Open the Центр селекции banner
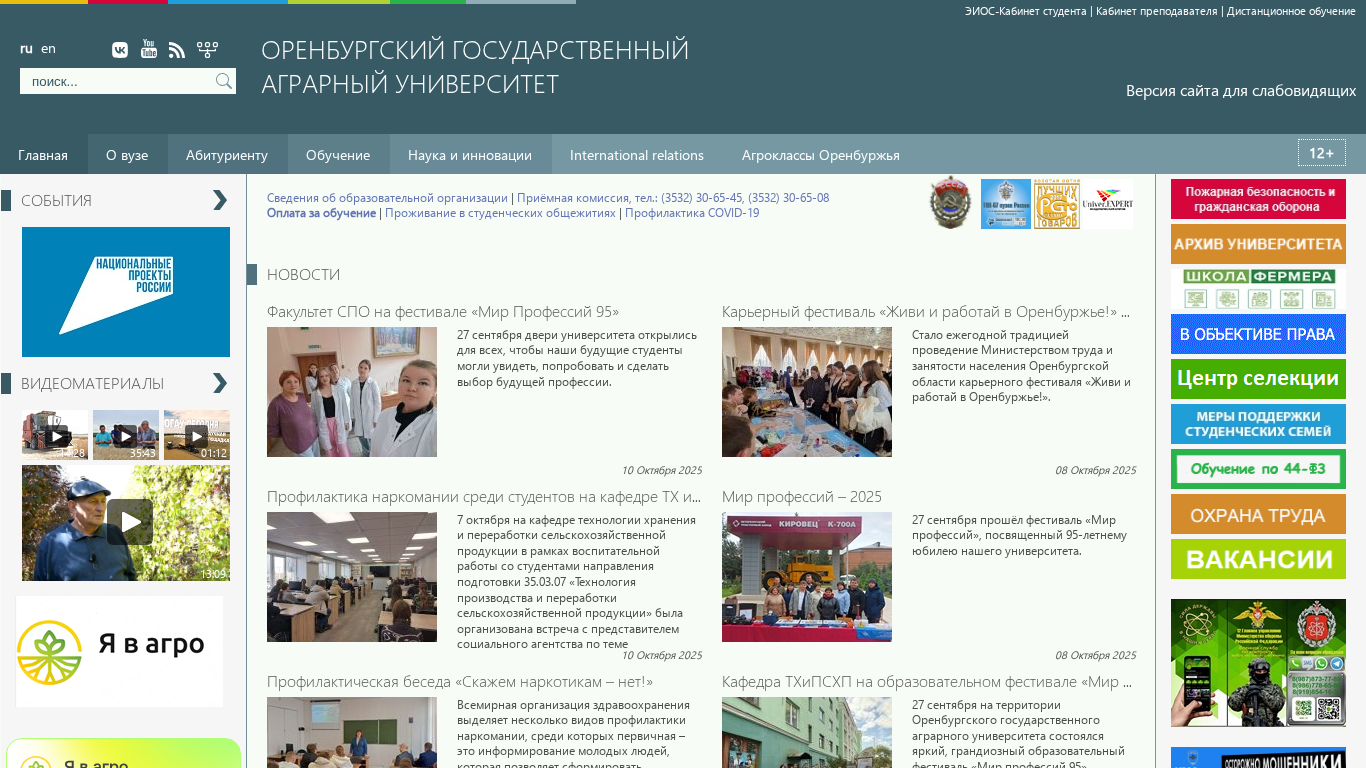 [x=1258, y=379]
